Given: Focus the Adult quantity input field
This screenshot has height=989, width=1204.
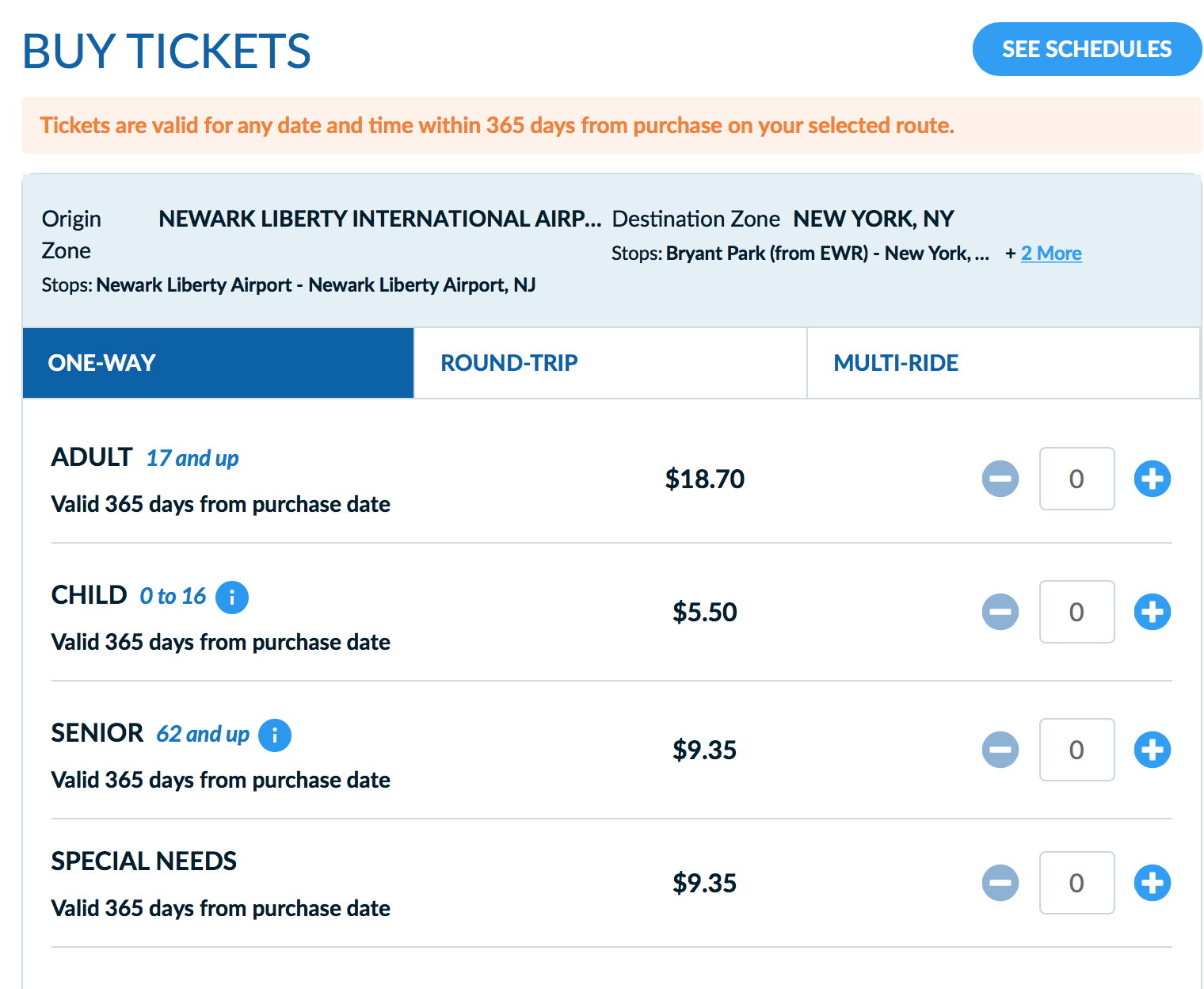Looking at the screenshot, I should (x=1076, y=479).
